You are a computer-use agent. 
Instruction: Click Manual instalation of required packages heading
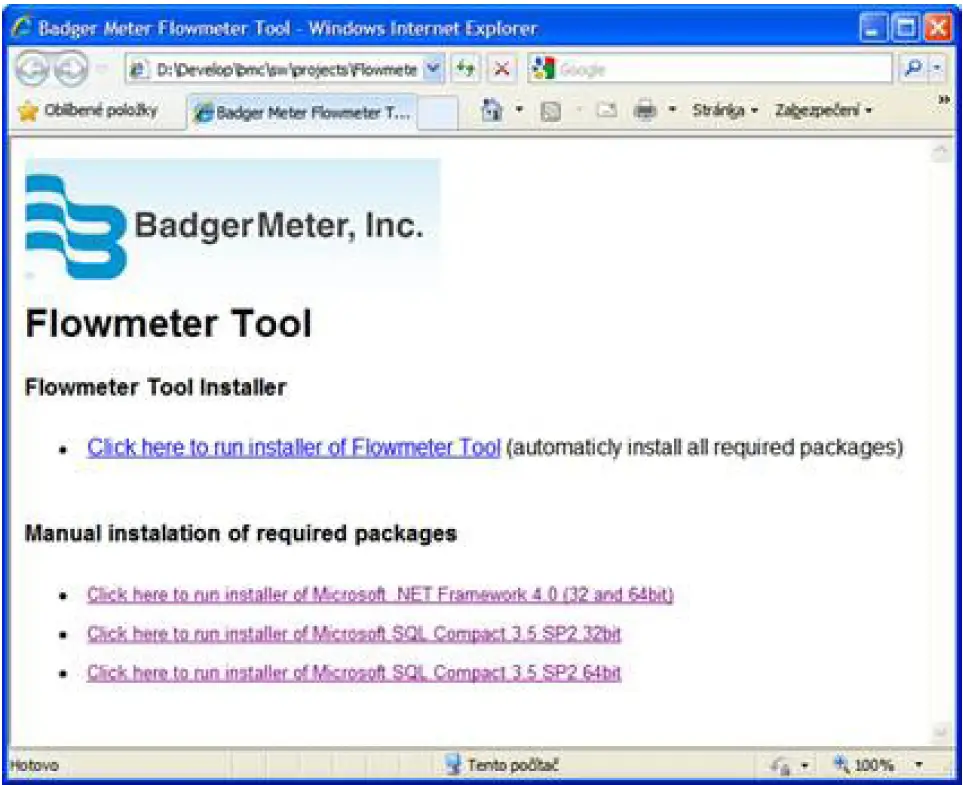(241, 533)
